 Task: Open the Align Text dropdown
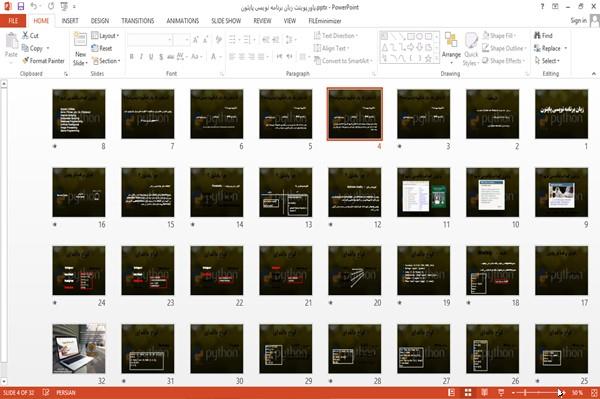(331, 48)
